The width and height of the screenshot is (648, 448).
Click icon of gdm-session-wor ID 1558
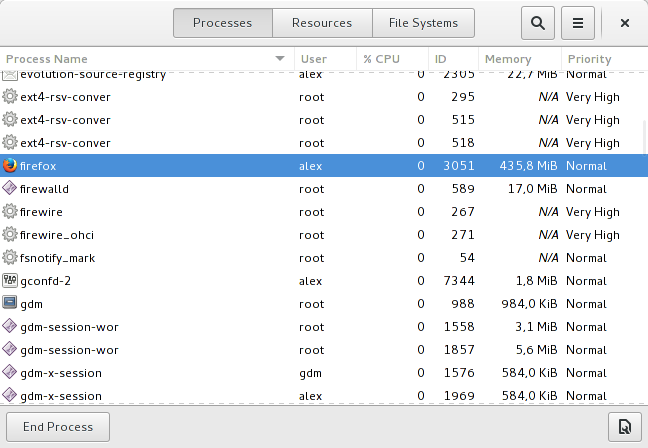click(10, 326)
